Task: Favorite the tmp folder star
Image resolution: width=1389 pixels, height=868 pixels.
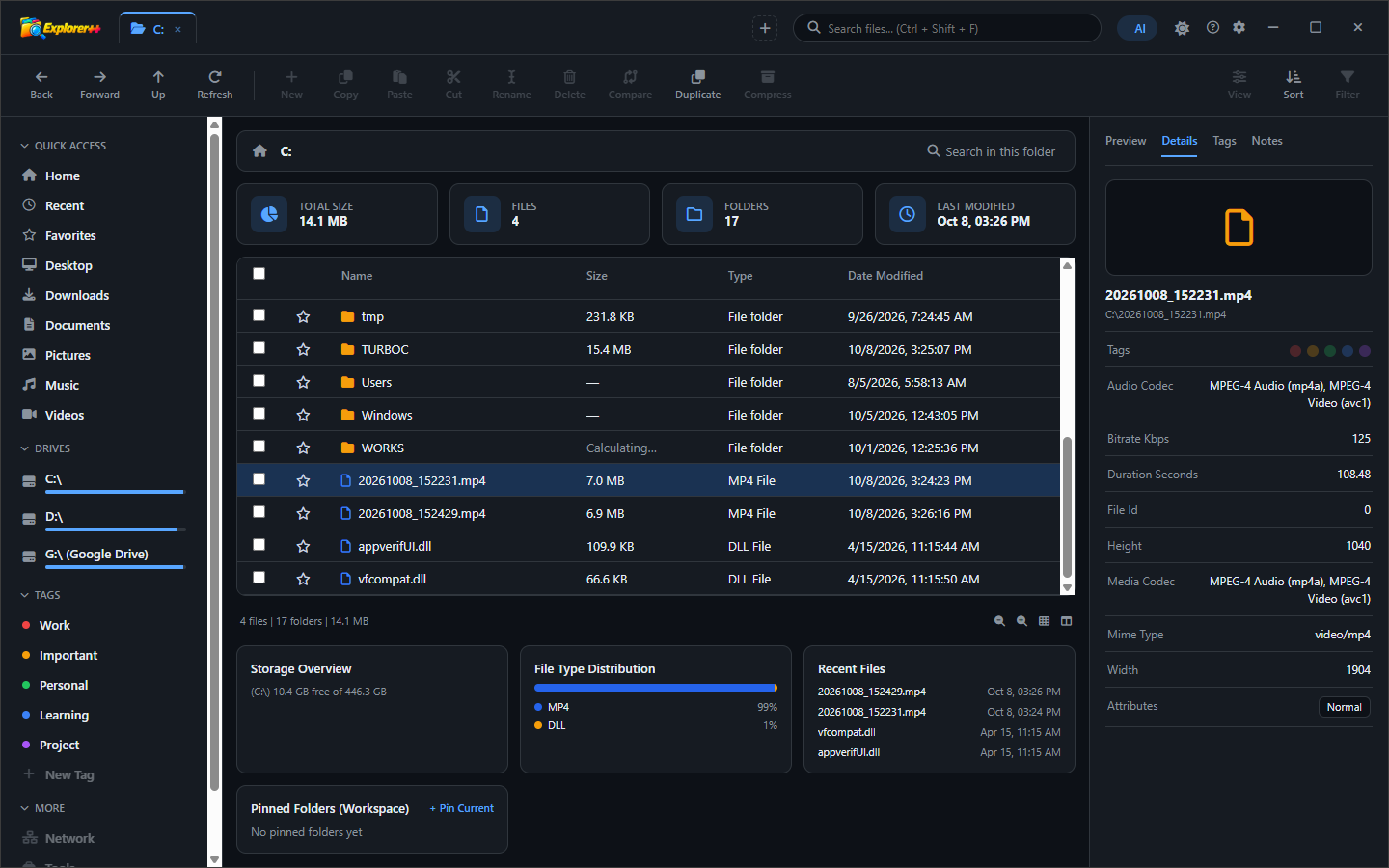Action: coord(303,316)
